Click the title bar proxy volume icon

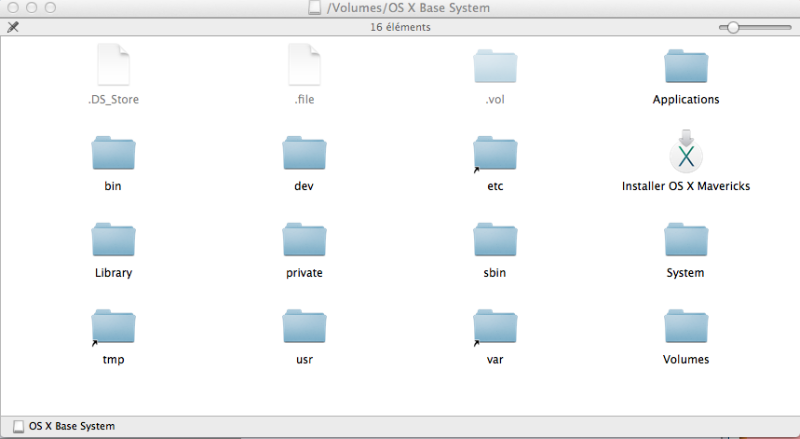tap(316, 9)
